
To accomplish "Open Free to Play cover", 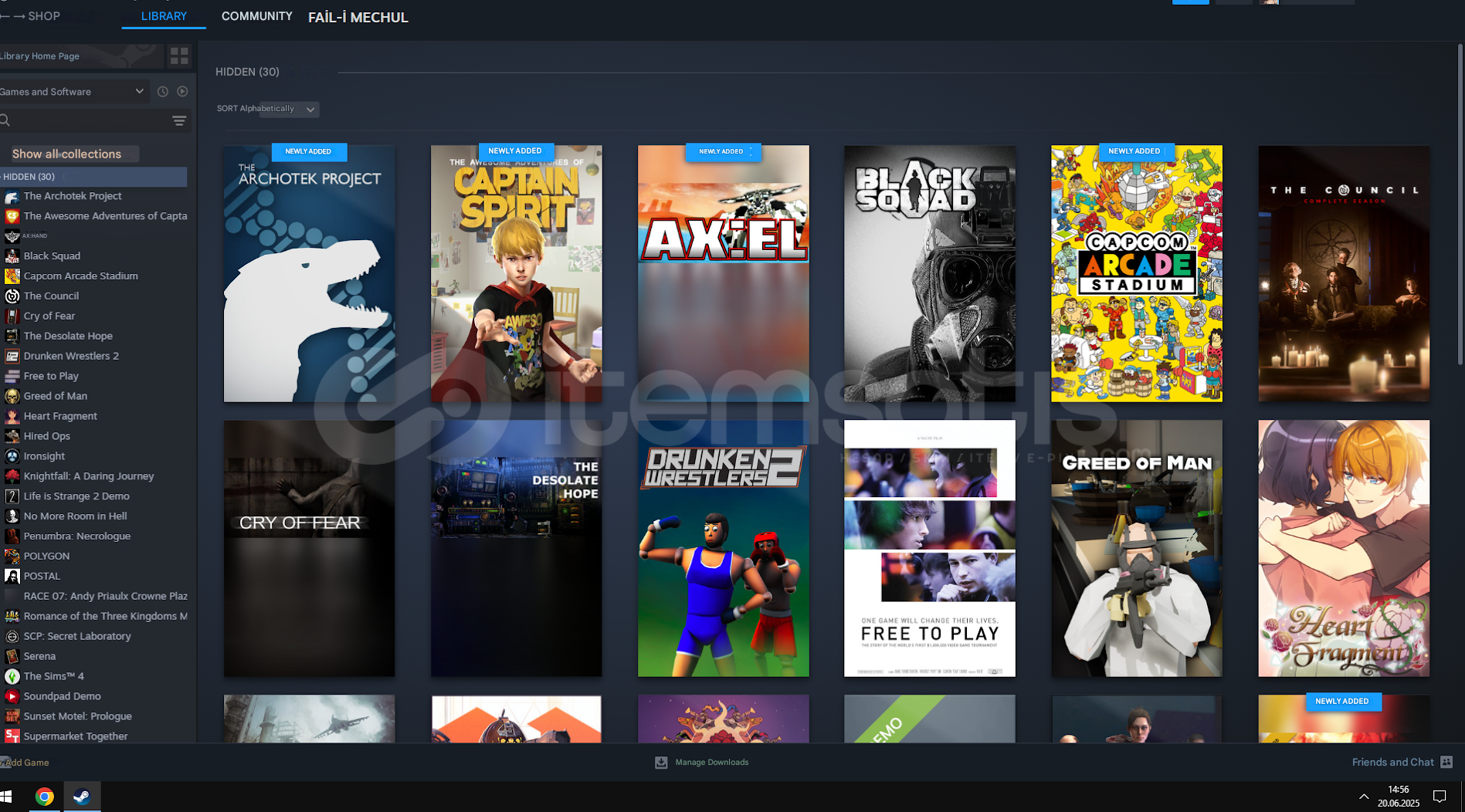I will [x=930, y=548].
